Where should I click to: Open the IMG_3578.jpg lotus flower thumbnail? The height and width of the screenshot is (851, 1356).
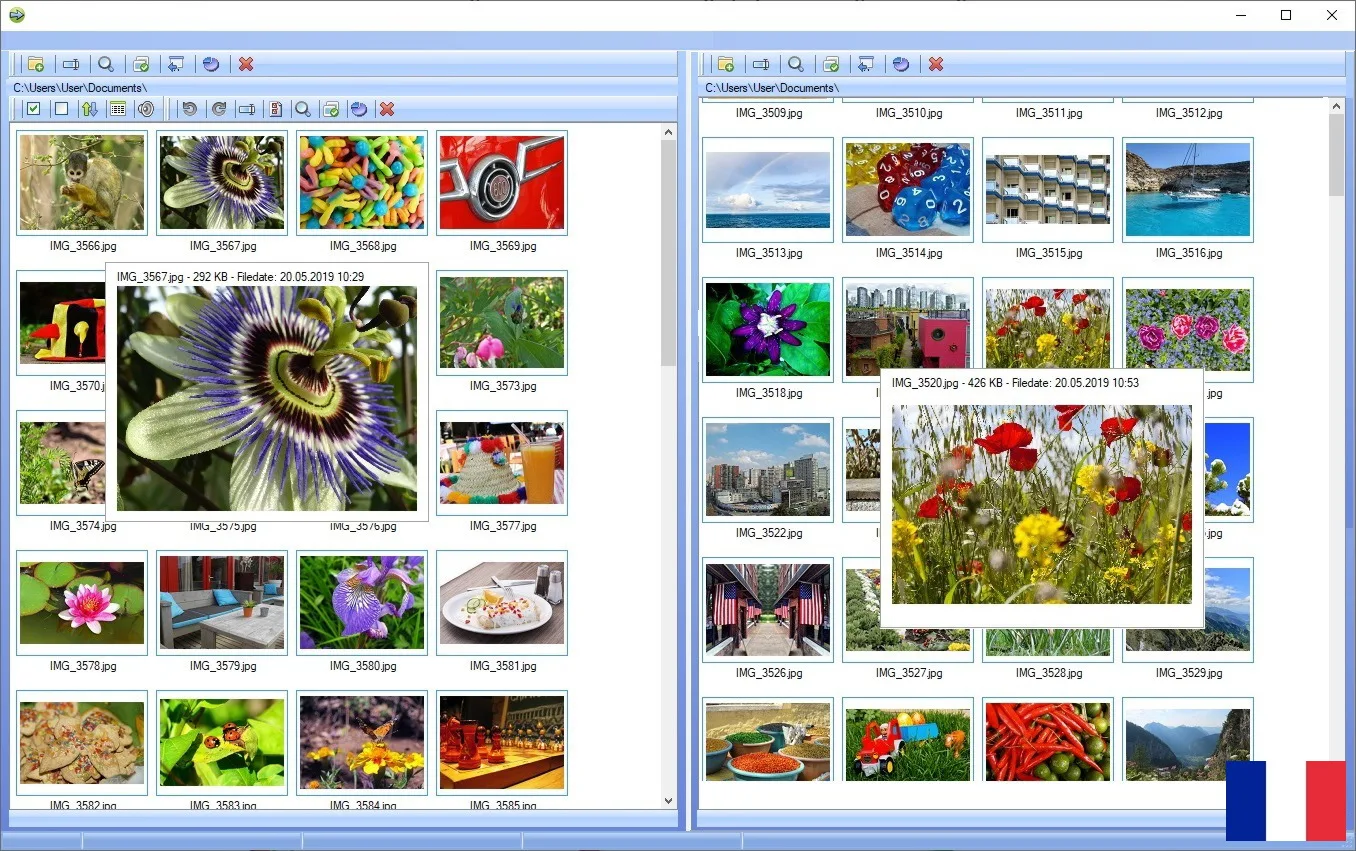[x=81, y=602]
